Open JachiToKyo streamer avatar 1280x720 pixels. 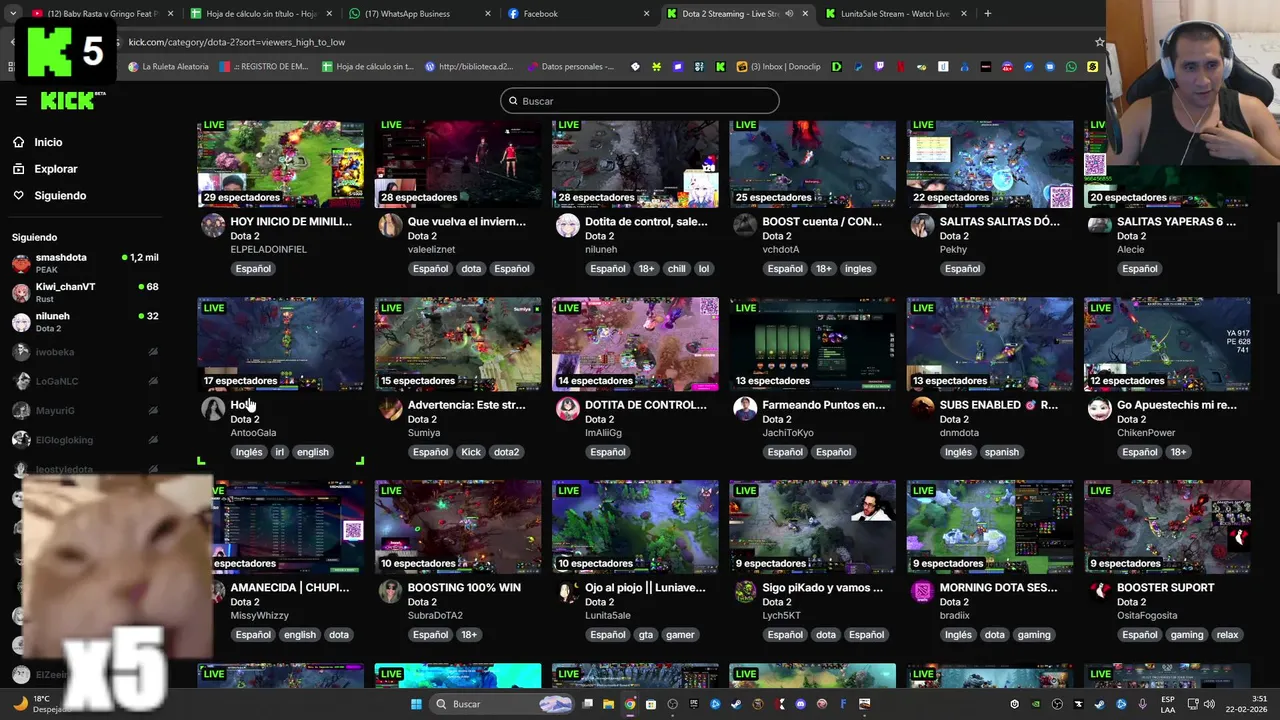[x=745, y=408]
